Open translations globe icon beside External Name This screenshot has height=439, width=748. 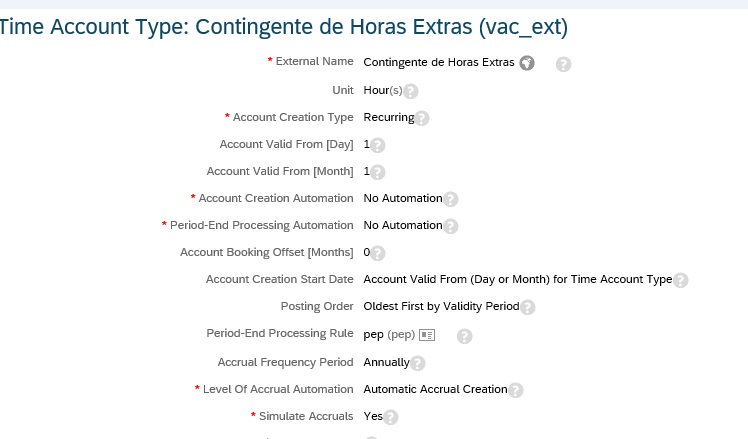click(527, 63)
